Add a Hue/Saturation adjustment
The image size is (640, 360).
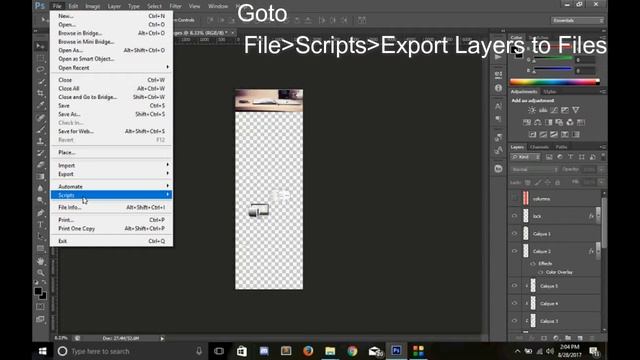[527, 122]
